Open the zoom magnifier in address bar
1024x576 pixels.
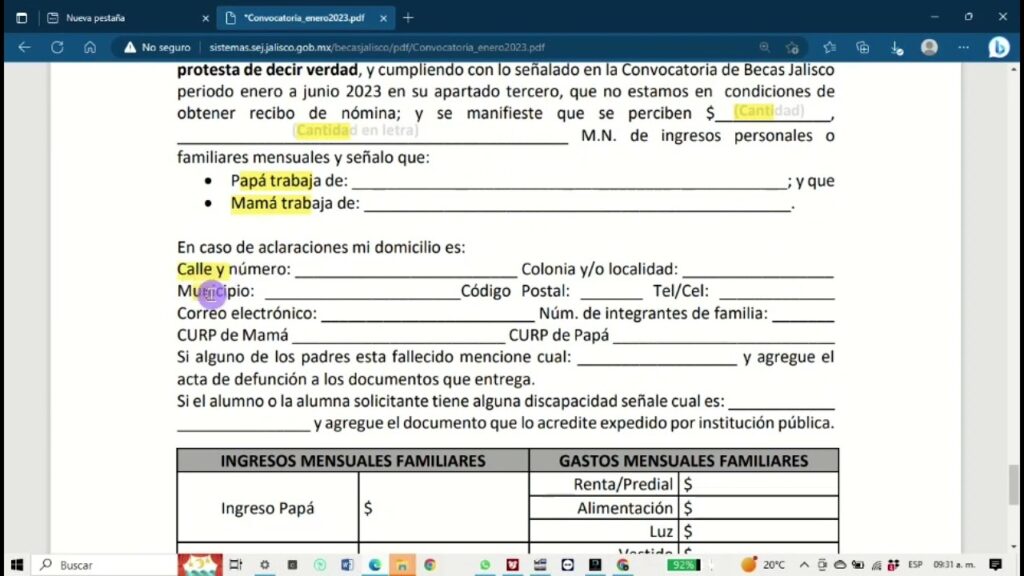point(765,47)
